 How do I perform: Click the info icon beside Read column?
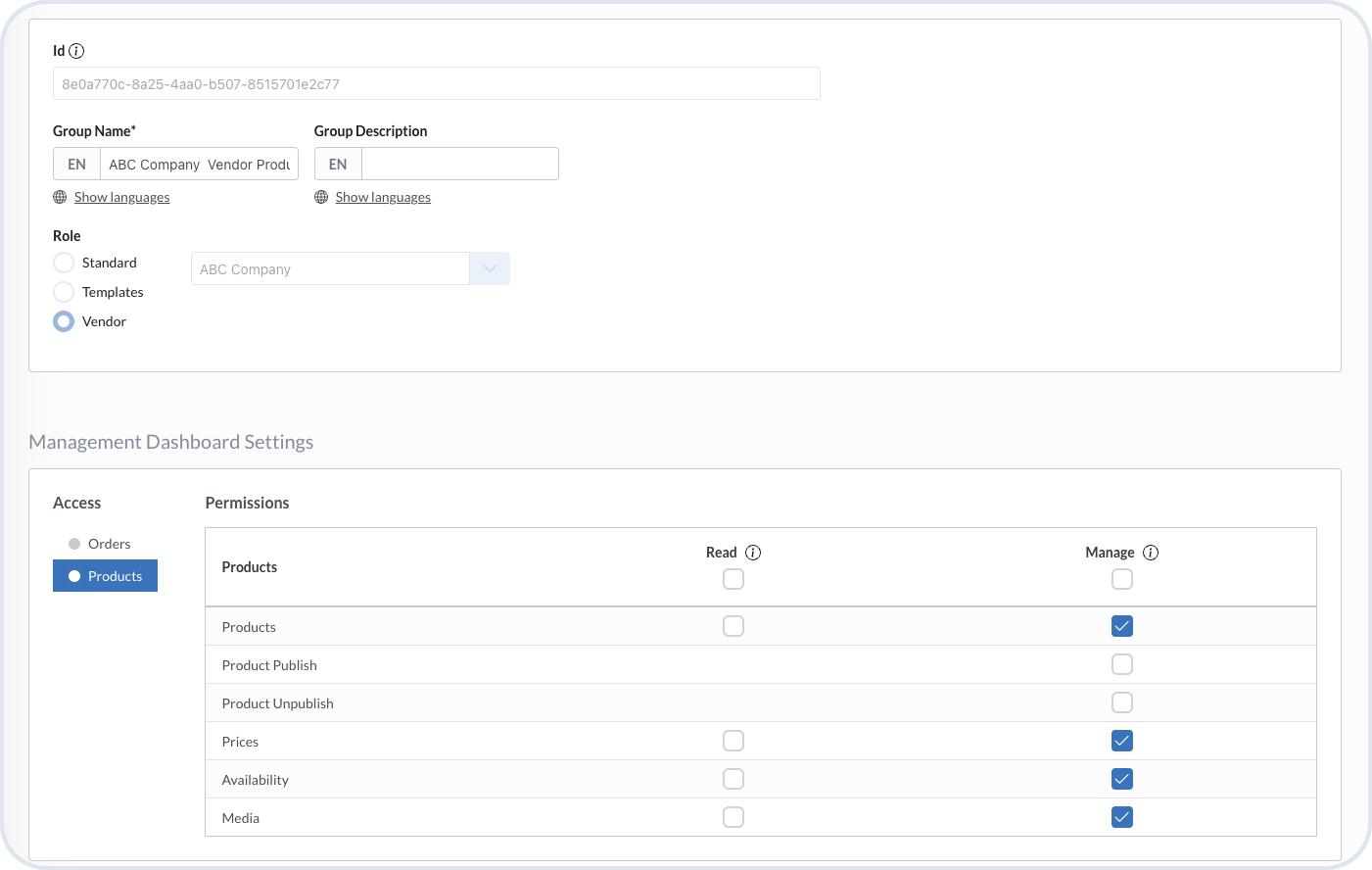coord(753,553)
